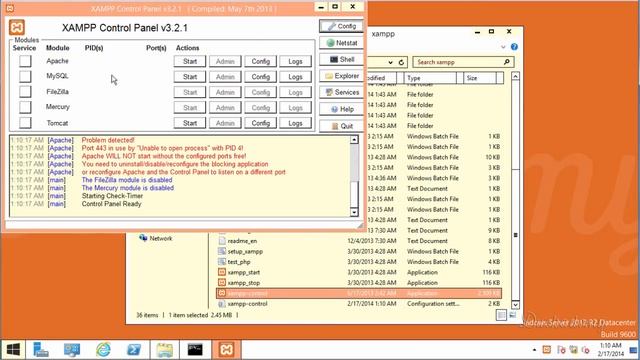The image size is (640, 360).
Task: Select the xampp_start application
Action: (x=360, y=272)
